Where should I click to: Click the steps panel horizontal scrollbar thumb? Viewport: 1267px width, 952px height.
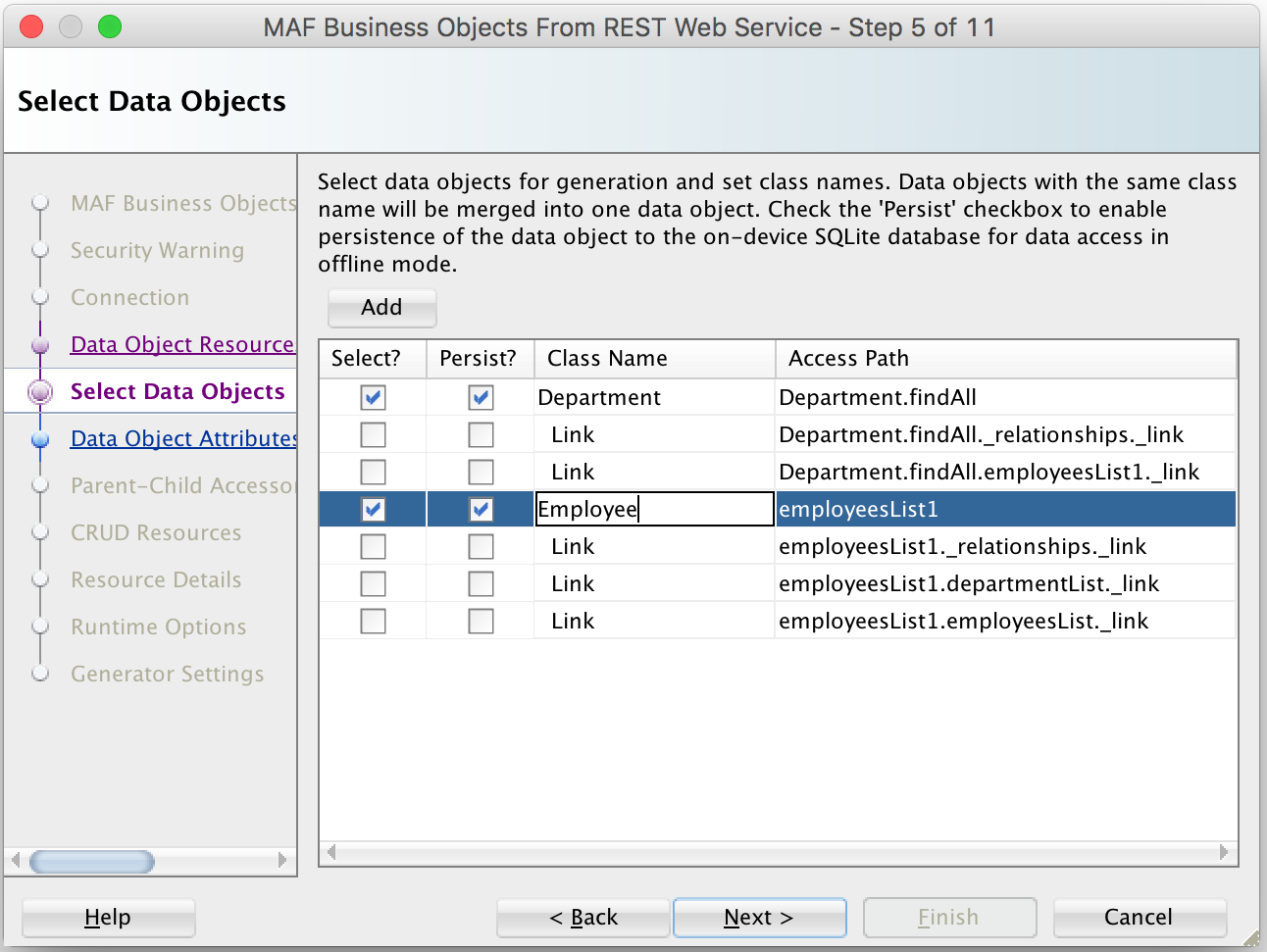tap(92, 861)
